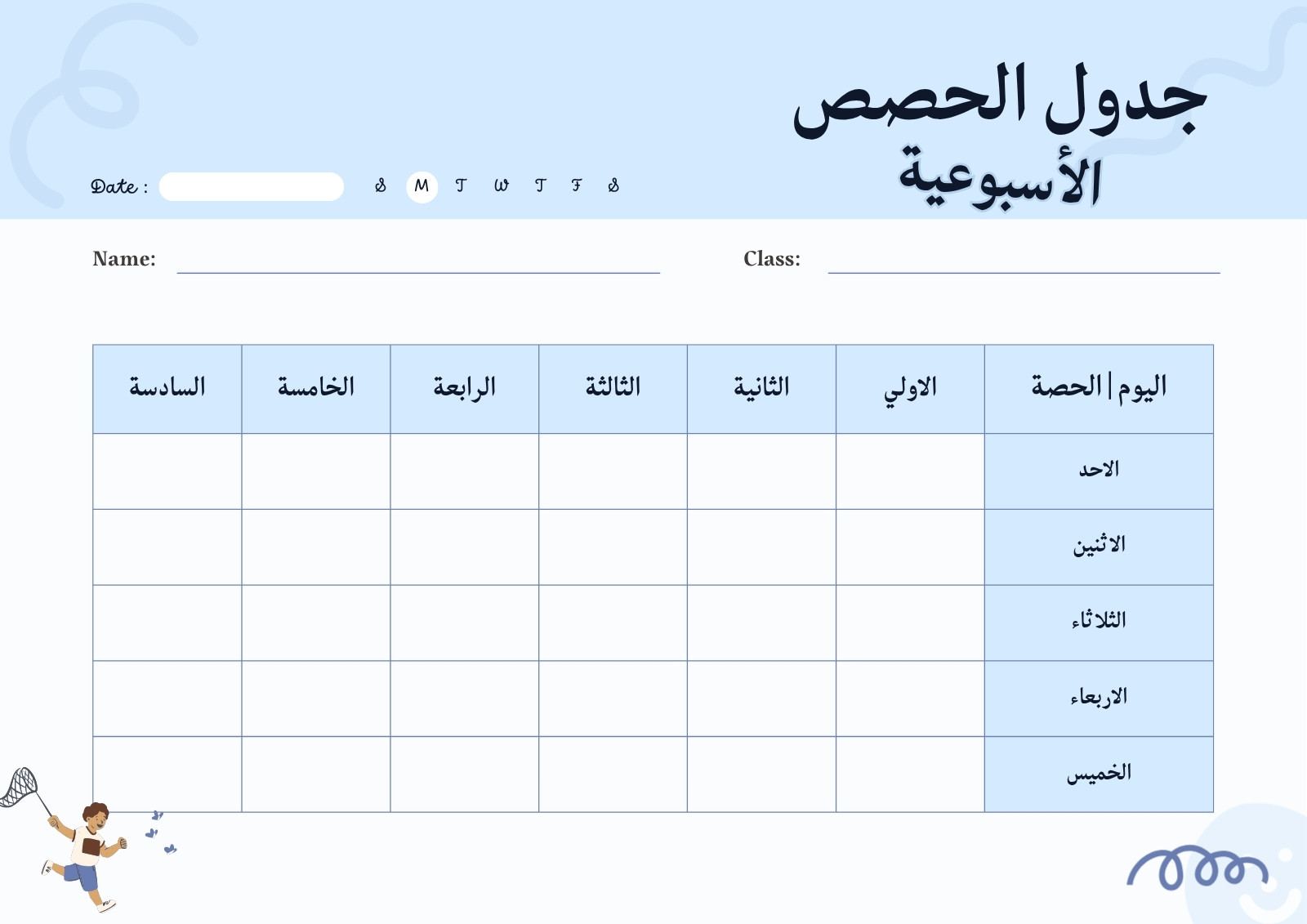Select the Wednesday 'W' day letter

[x=501, y=186]
